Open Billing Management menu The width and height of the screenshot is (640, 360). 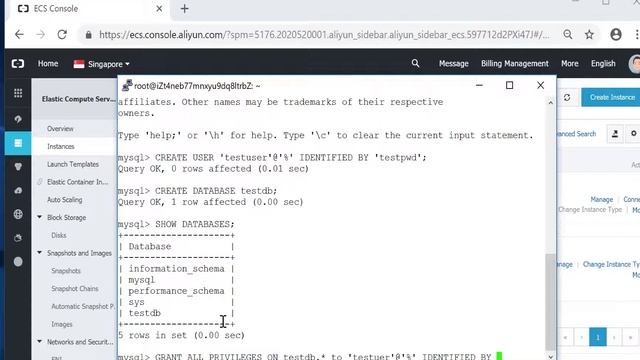coord(514,64)
